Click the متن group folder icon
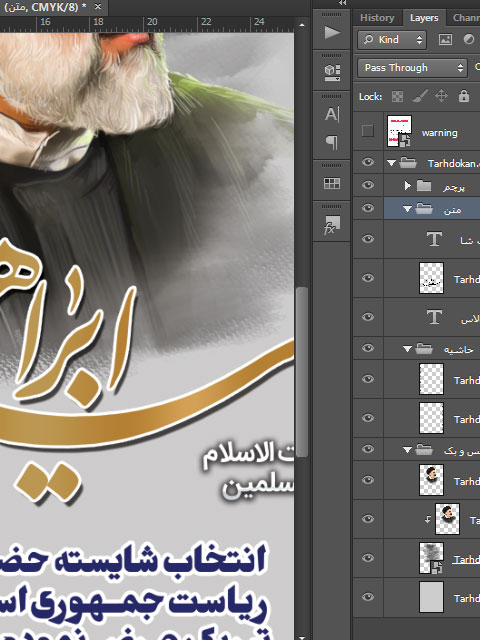Image resolution: width=480 pixels, height=640 pixels. [424, 209]
